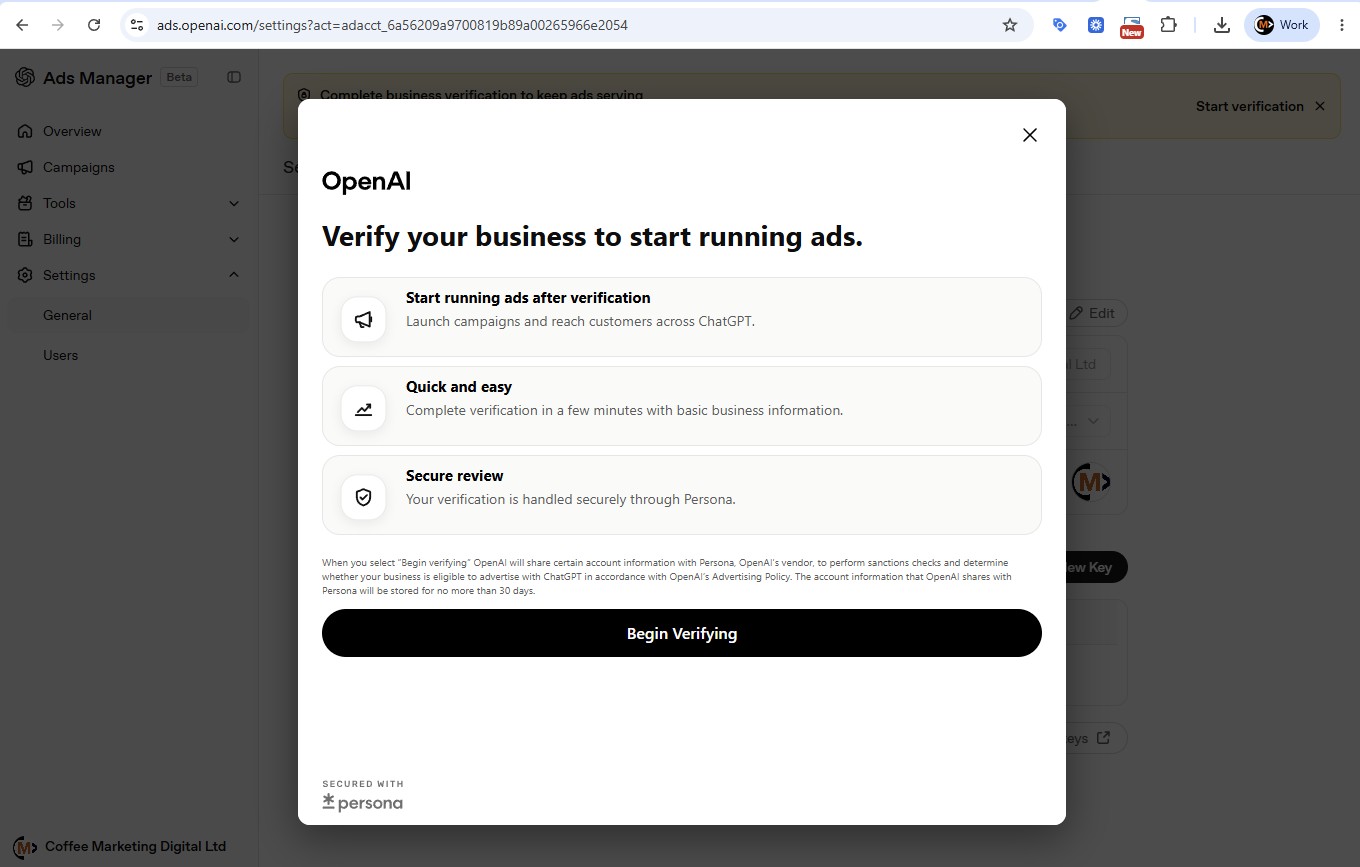The image size is (1360, 867).
Task: Click the browser Forward arrow
Action: (x=58, y=25)
